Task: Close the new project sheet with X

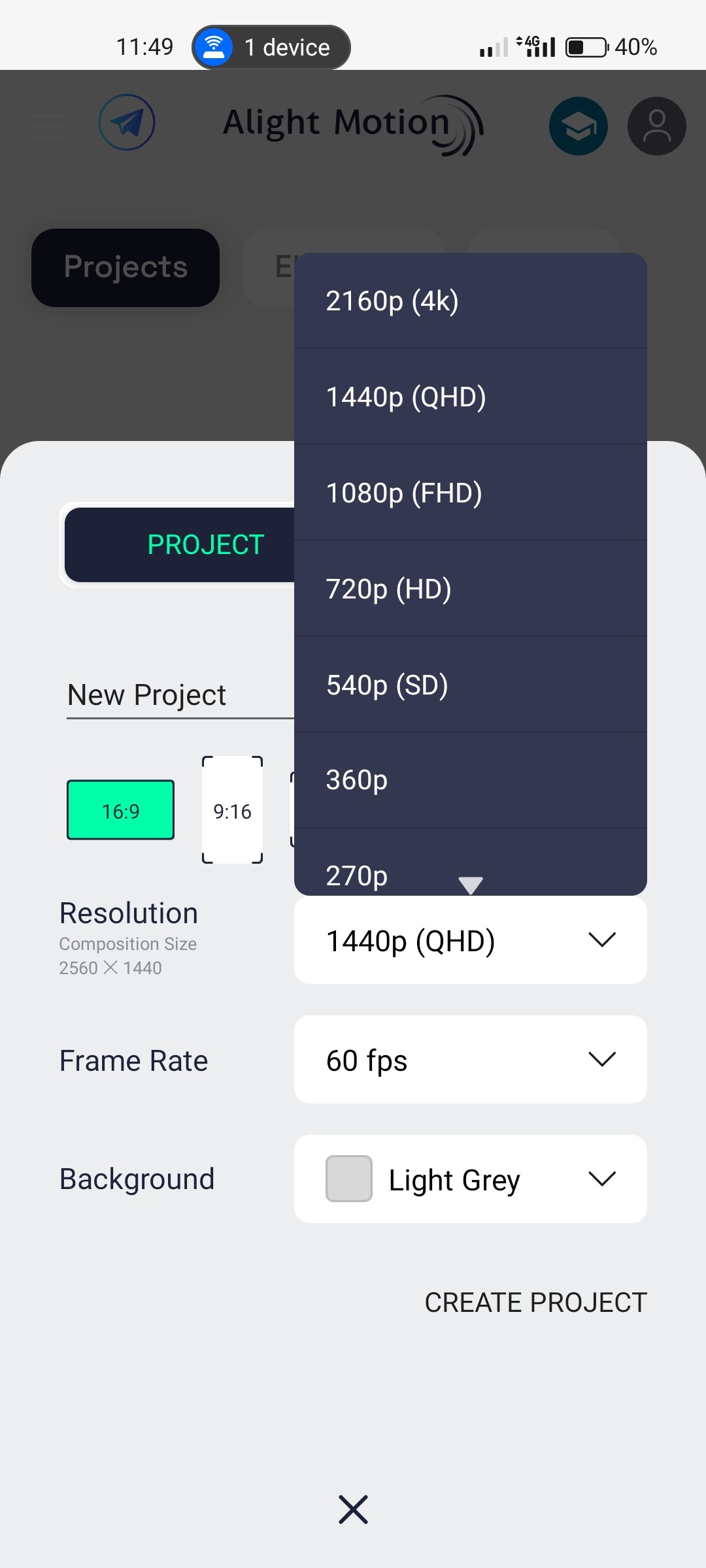Action: point(353,1509)
